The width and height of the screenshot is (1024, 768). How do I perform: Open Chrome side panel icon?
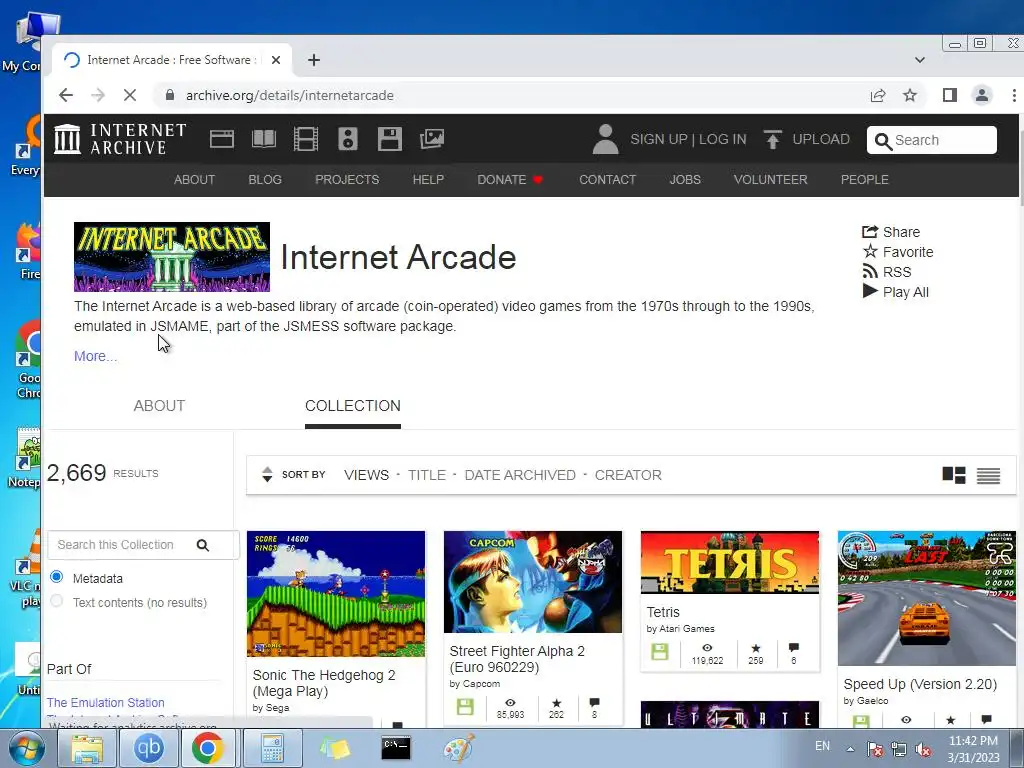pos(950,95)
